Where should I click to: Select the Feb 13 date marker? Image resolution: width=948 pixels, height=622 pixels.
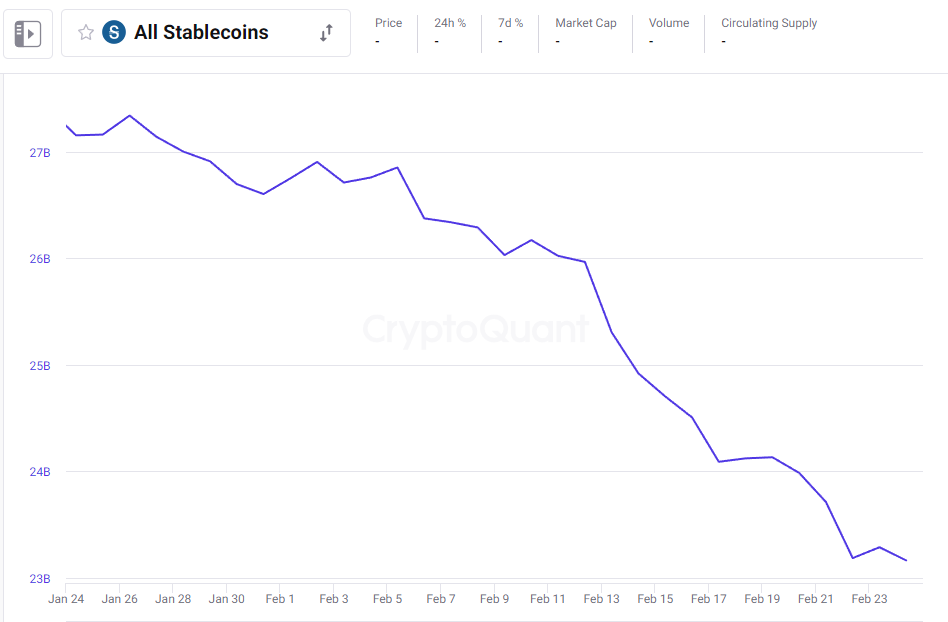pos(602,599)
